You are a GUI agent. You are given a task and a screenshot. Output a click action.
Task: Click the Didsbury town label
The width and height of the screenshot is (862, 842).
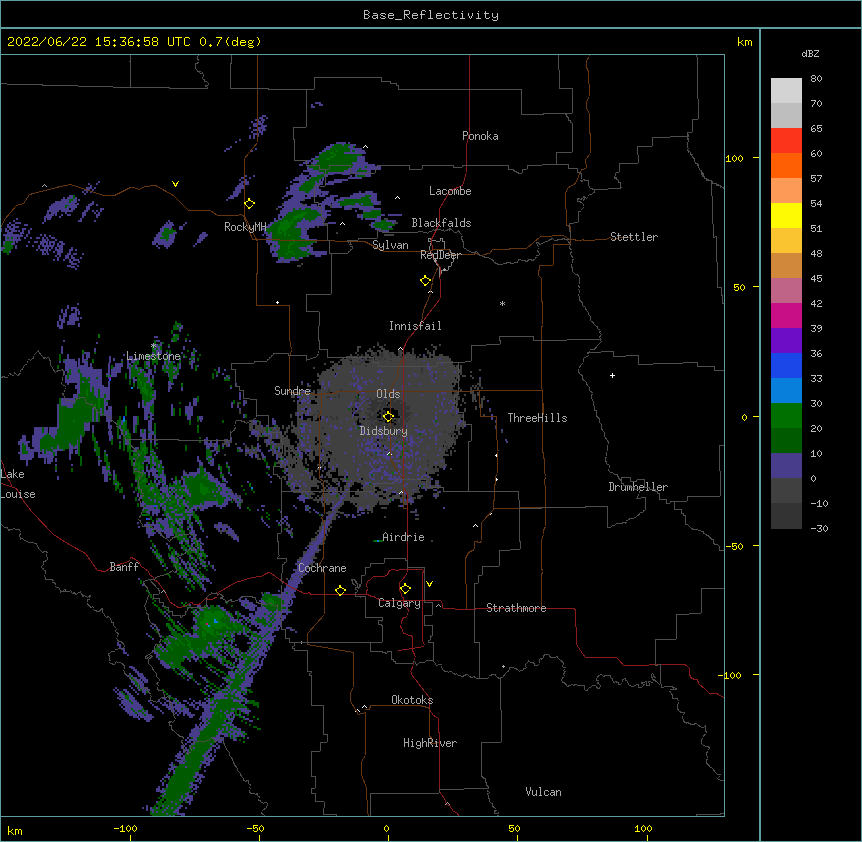pos(384,431)
